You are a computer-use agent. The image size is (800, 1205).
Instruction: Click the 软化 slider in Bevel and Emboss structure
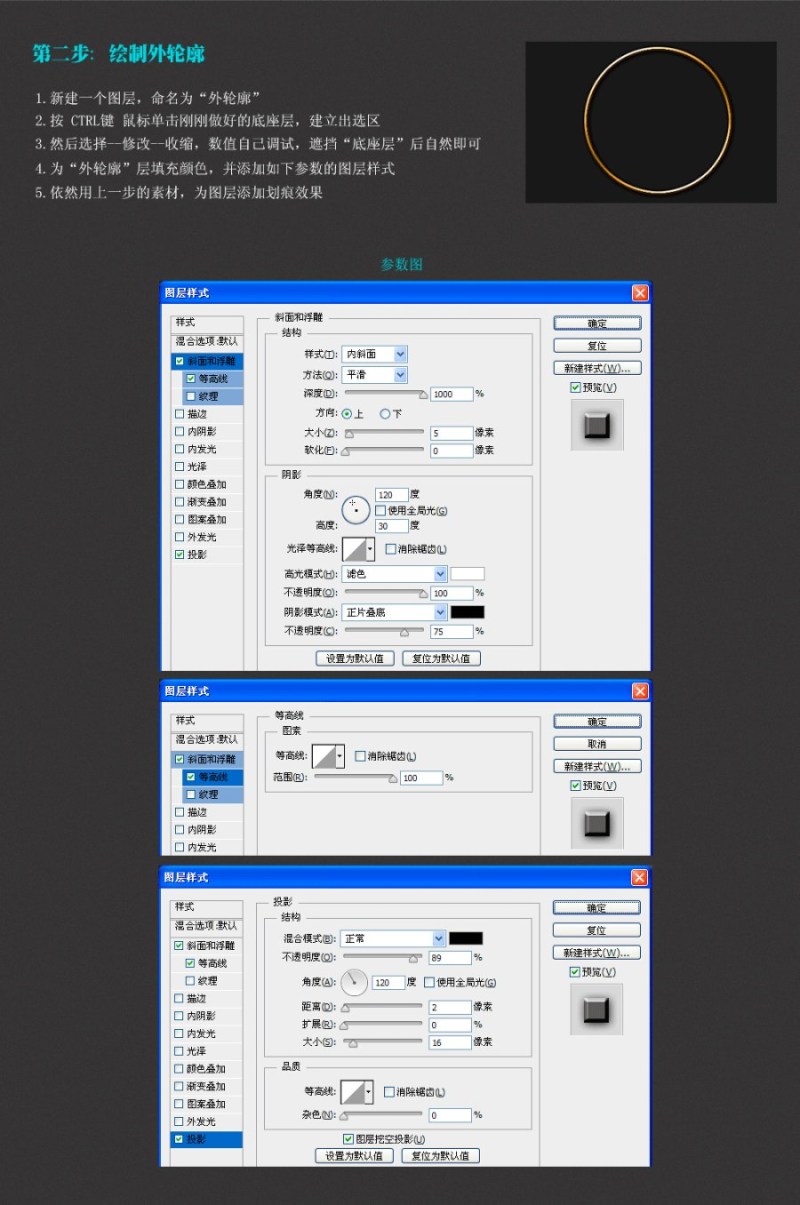[x=385, y=451]
